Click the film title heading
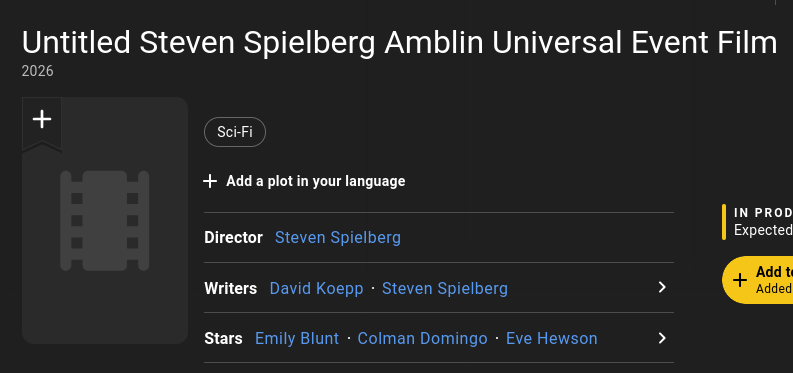The image size is (793, 373). point(400,42)
